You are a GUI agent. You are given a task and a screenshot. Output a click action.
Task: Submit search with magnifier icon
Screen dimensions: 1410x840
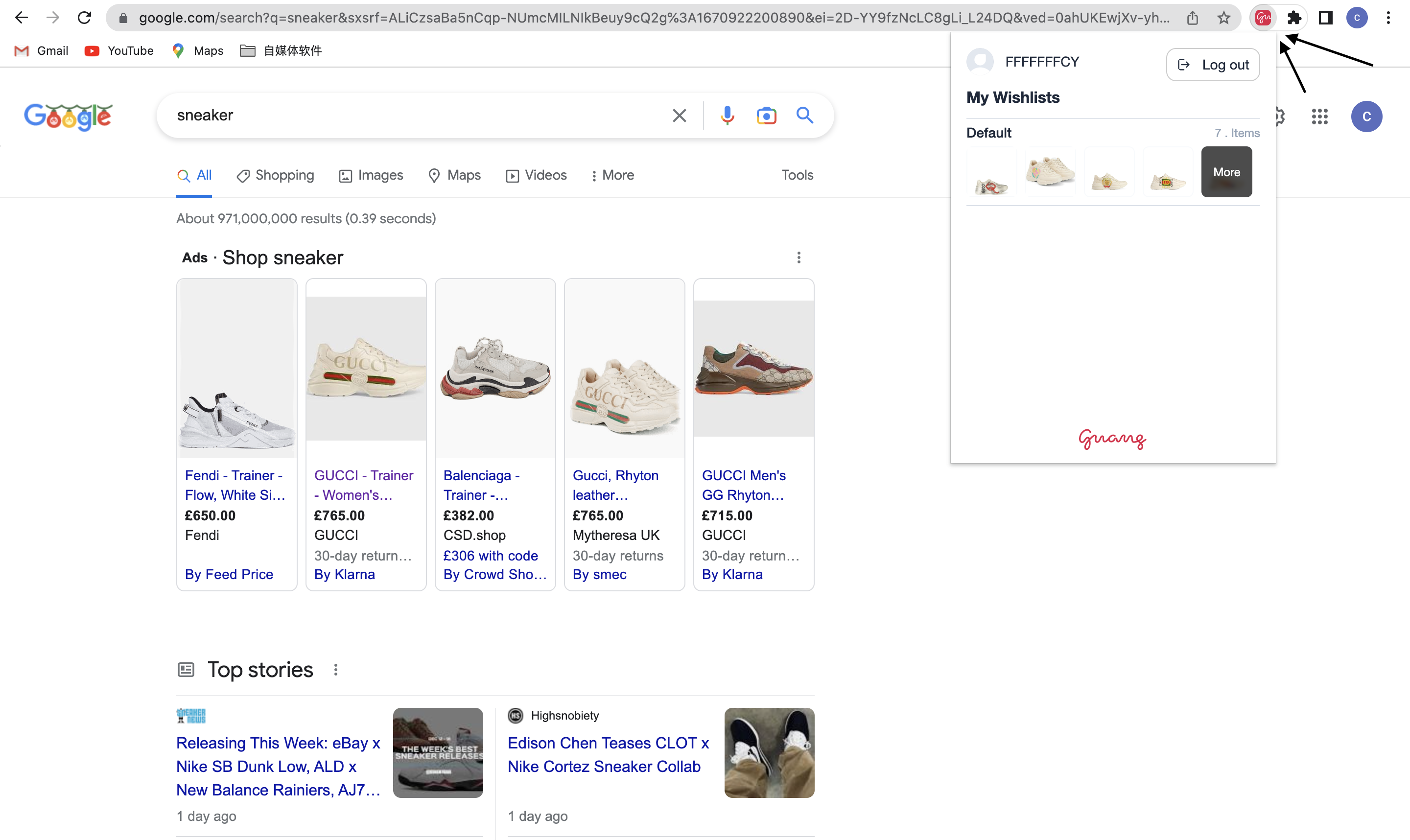tap(805, 116)
